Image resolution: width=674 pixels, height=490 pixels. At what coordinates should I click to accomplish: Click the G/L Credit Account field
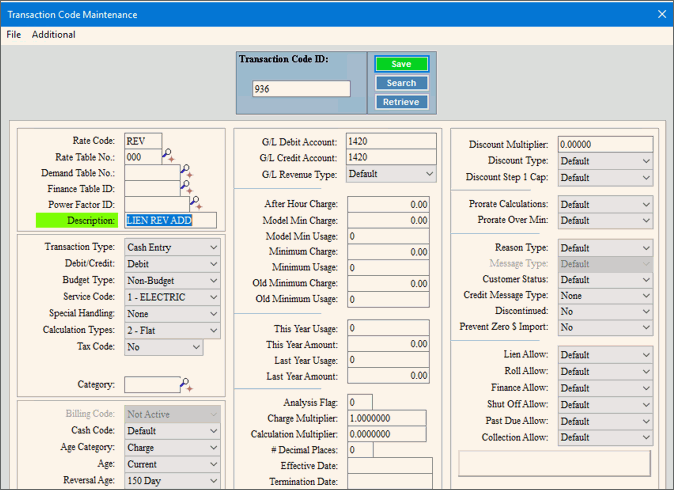(391, 157)
